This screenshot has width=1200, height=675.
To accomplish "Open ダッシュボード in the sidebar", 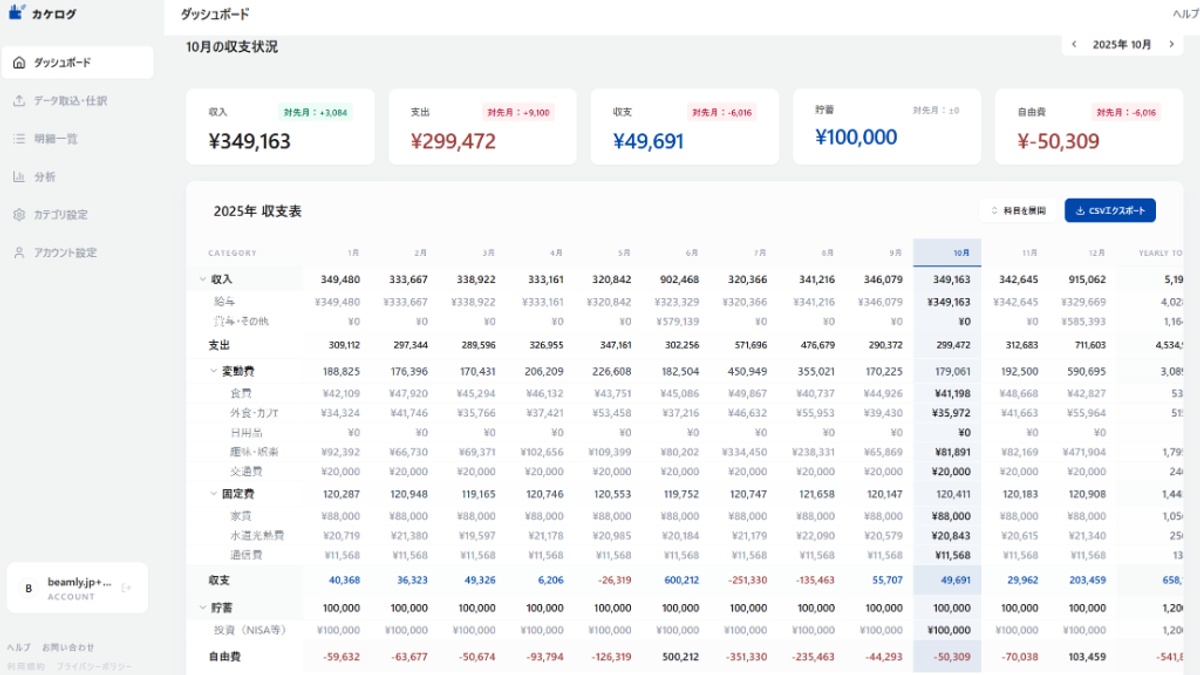I will click(x=77, y=63).
